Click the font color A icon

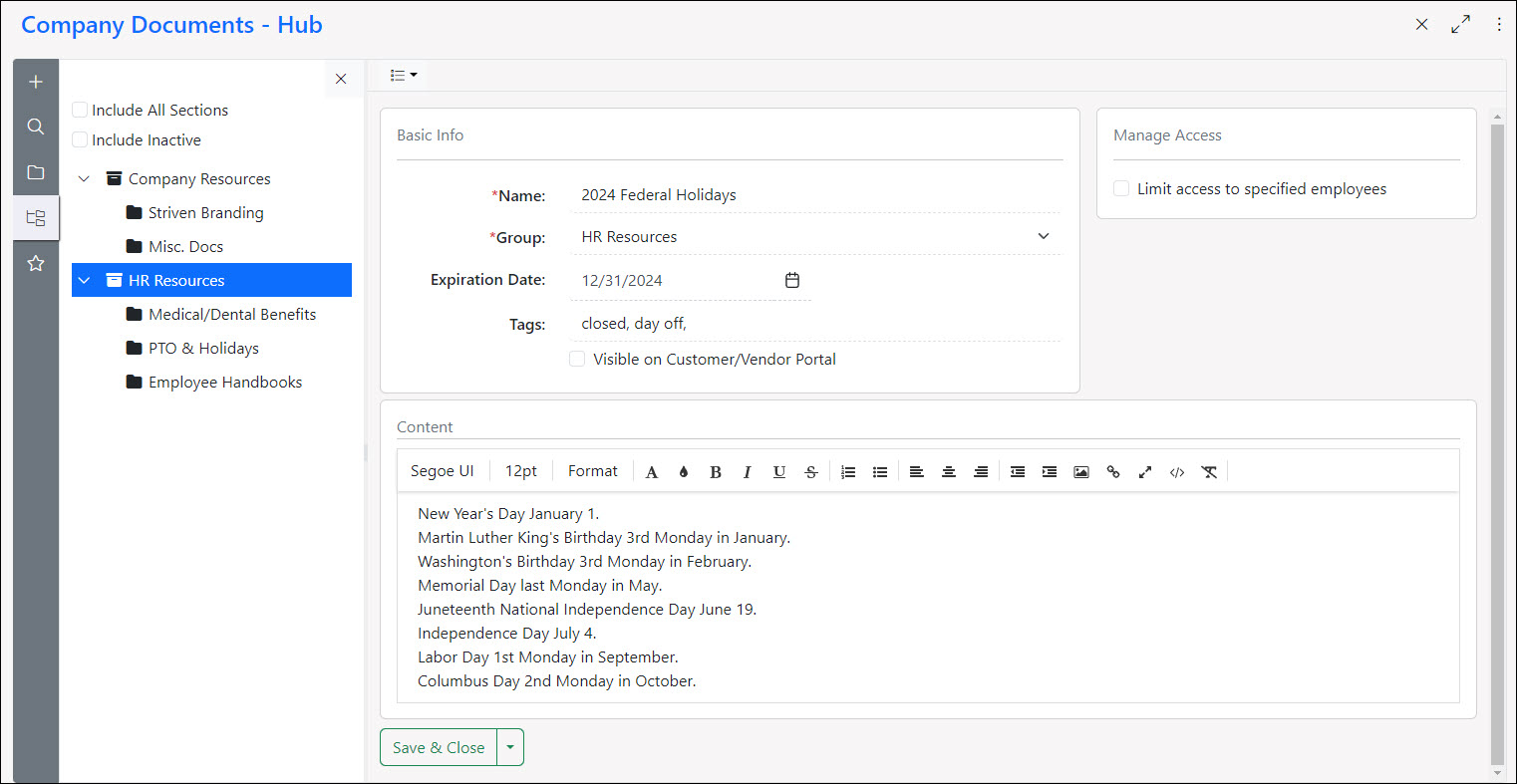tap(652, 472)
